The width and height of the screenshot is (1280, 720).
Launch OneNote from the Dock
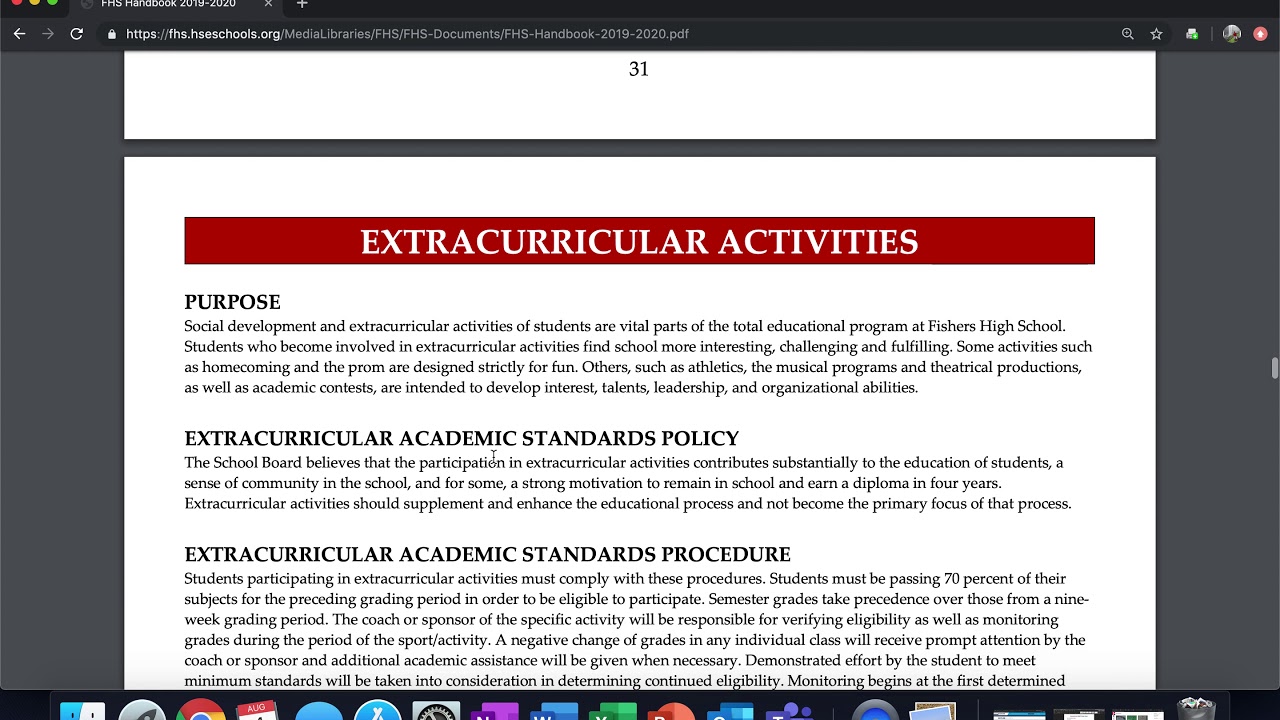tap(494, 712)
